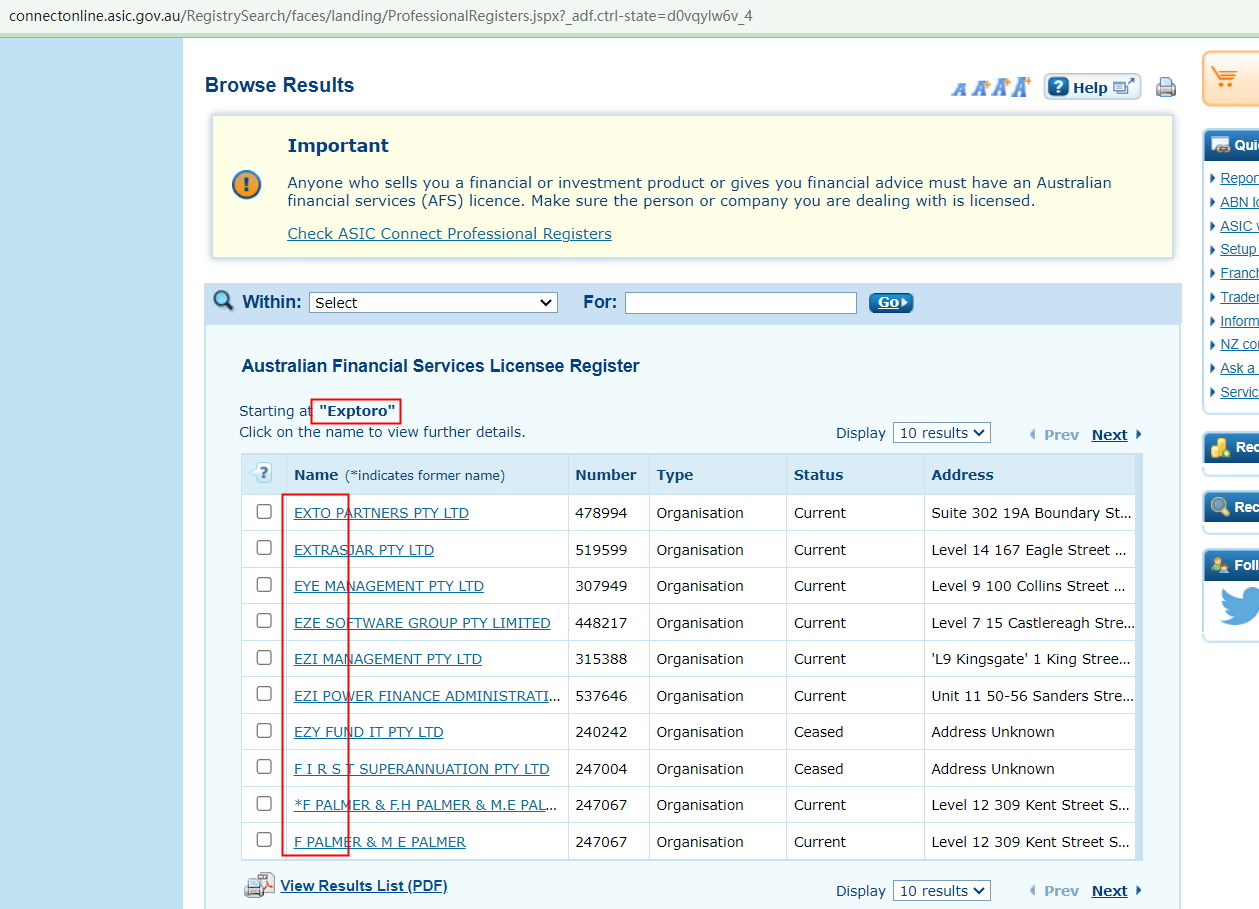This screenshot has height=909, width=1259.
Task: Check the box for EYE MANAGEMENT PTY LTD
Action: click(264, 585)
